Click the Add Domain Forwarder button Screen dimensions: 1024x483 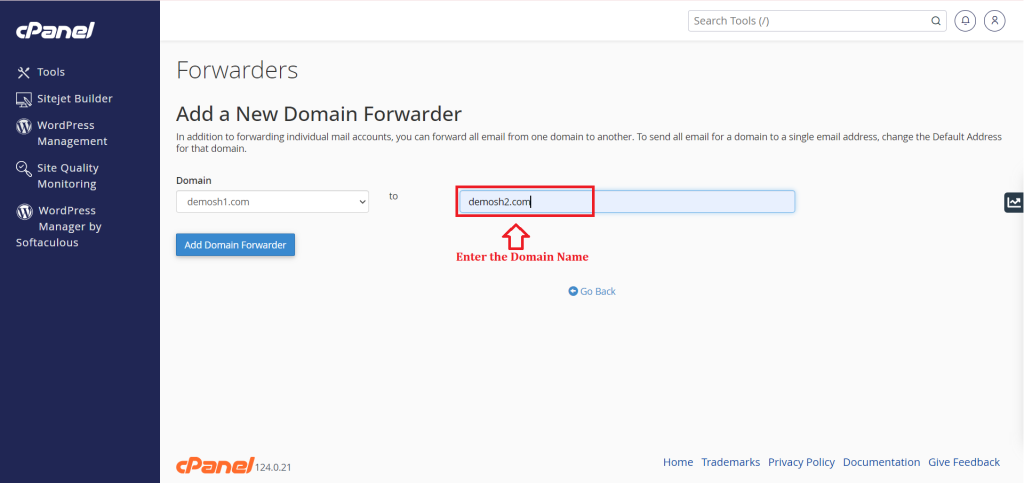(235, 245)
